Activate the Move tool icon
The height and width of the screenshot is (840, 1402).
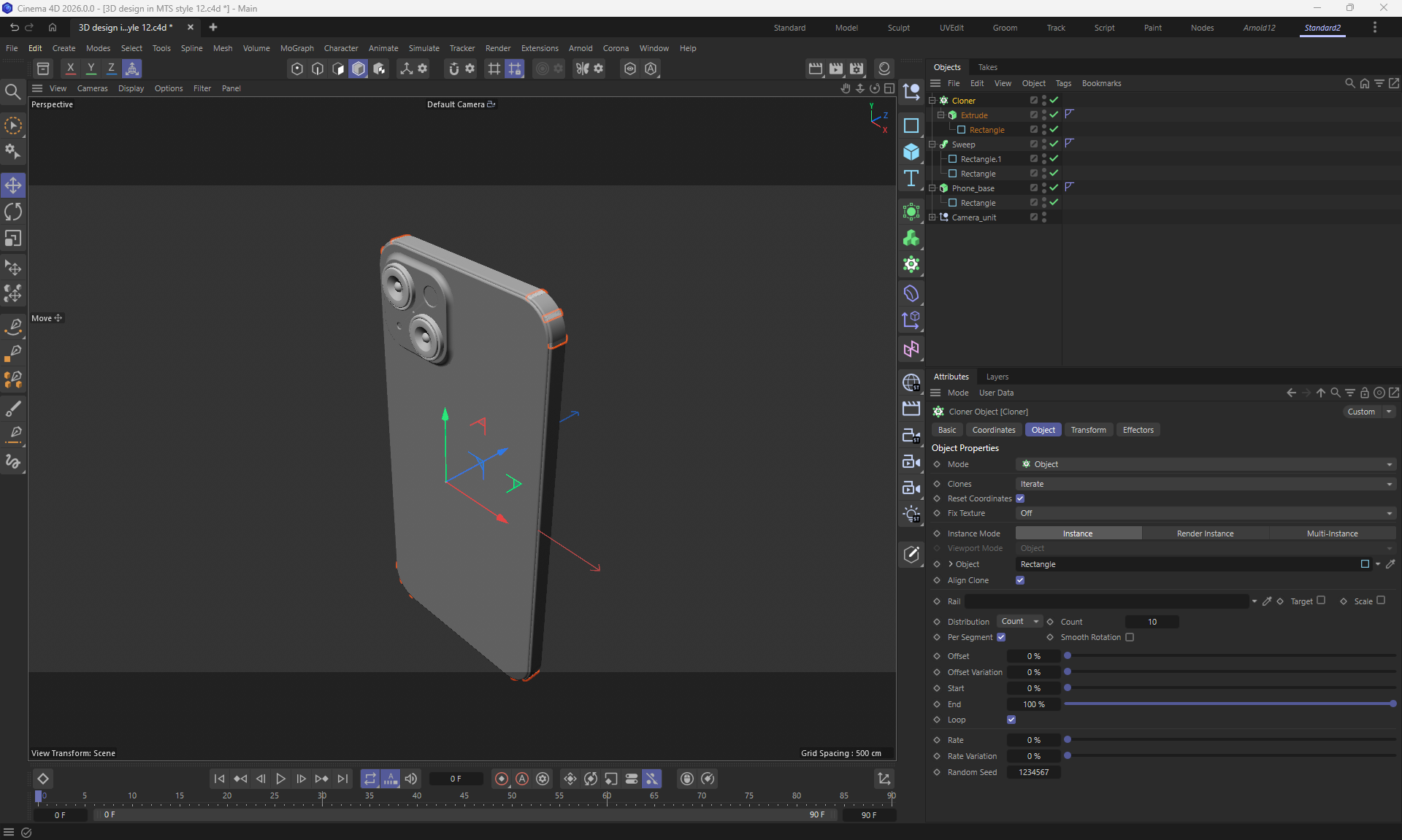(13, 185)
